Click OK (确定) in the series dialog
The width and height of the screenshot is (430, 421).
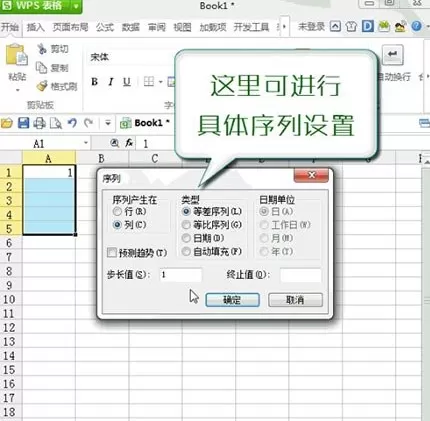232,300
